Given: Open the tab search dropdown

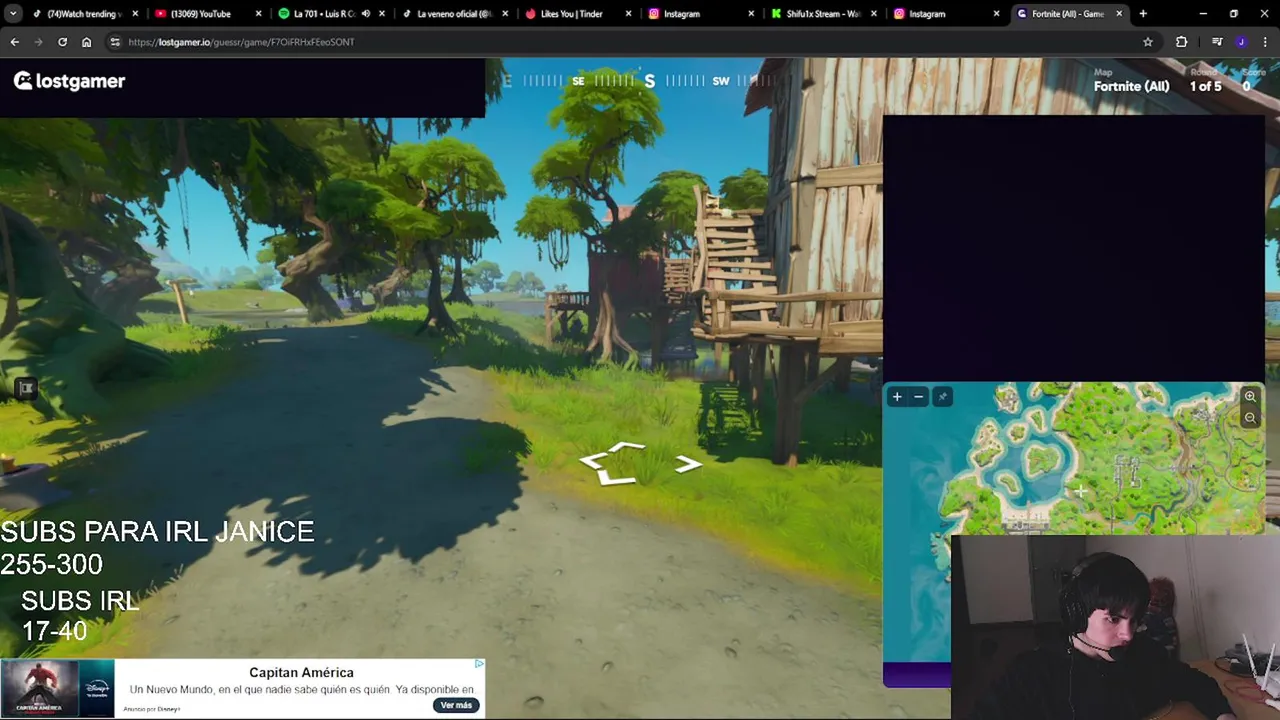Looking at the screenshot, I should (13, 14).
